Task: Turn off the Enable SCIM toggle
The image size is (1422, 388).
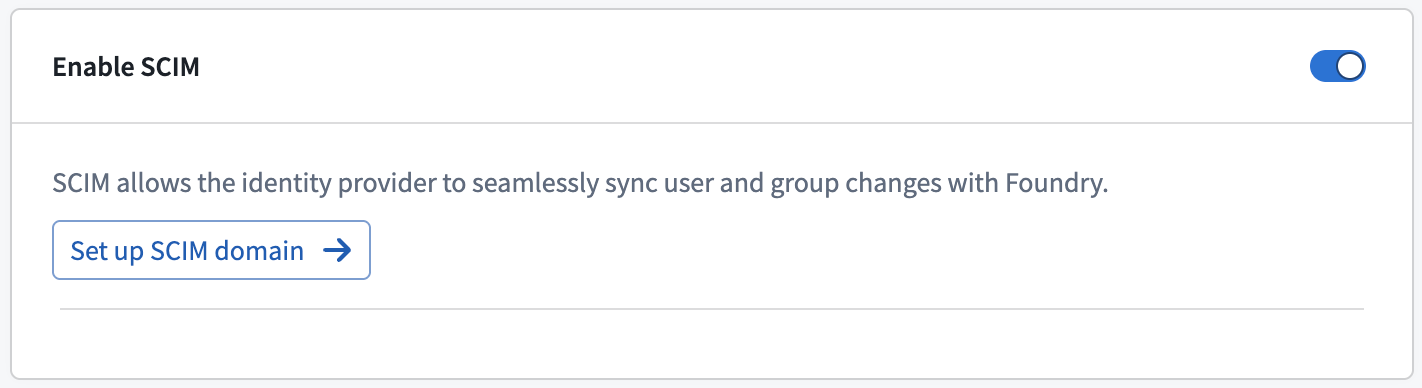Action: click(1337, 67)
